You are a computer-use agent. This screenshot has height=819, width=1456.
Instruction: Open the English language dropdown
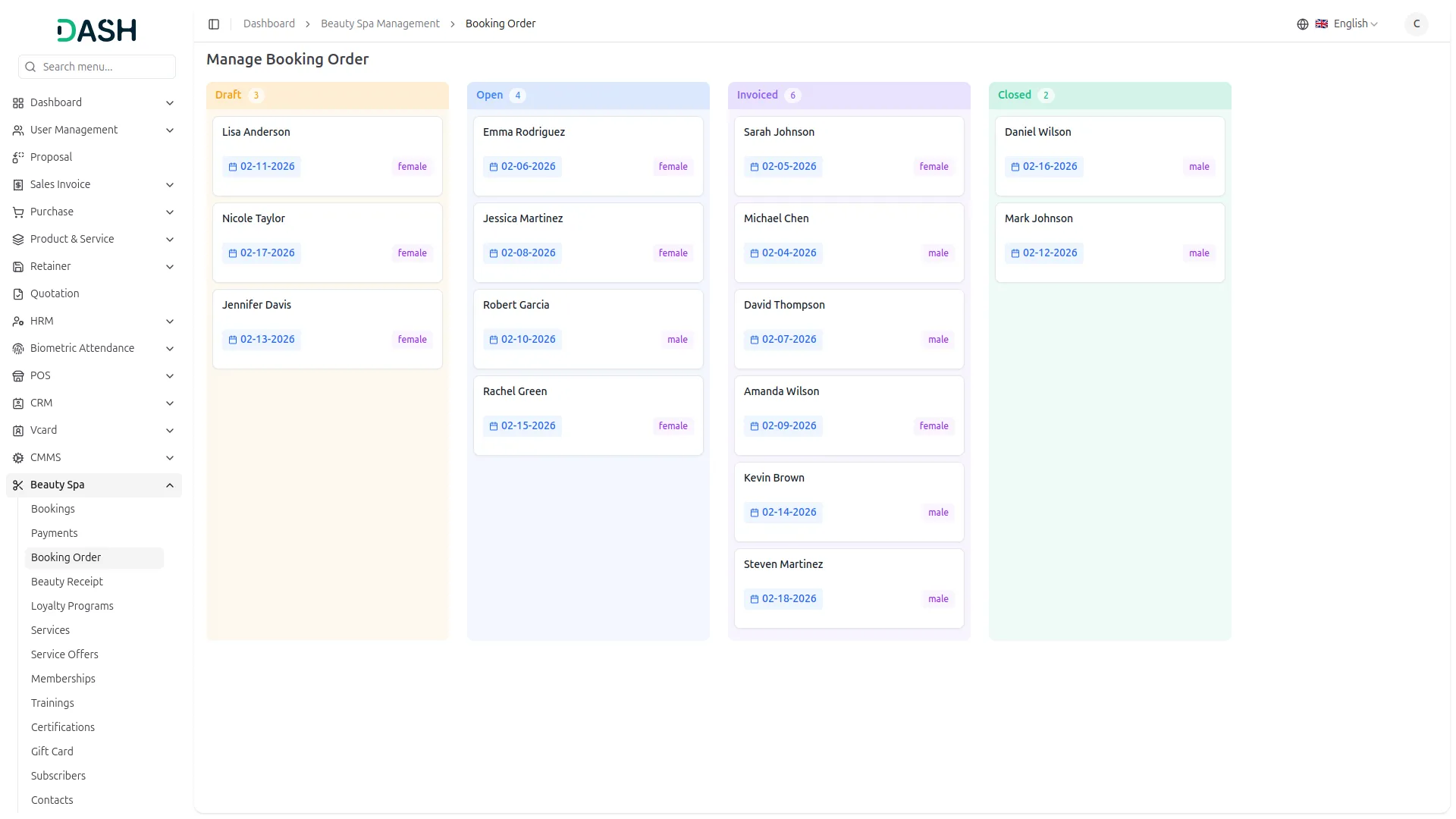coord(1355,24)
